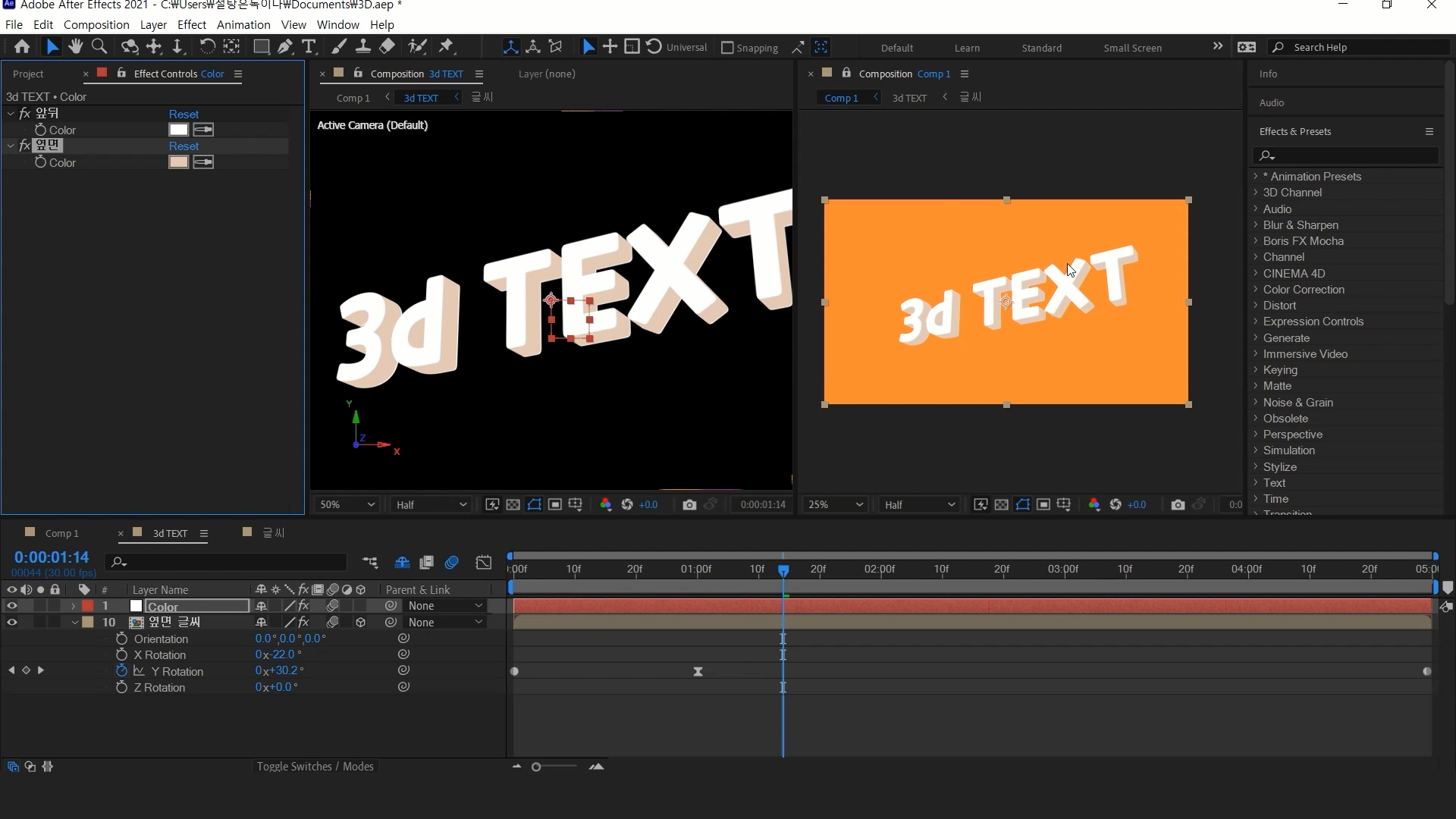Select the Puppet Pin tool
Viewport: 1456px width, 819px height.
pyautogui.click(x=447, y=47)
